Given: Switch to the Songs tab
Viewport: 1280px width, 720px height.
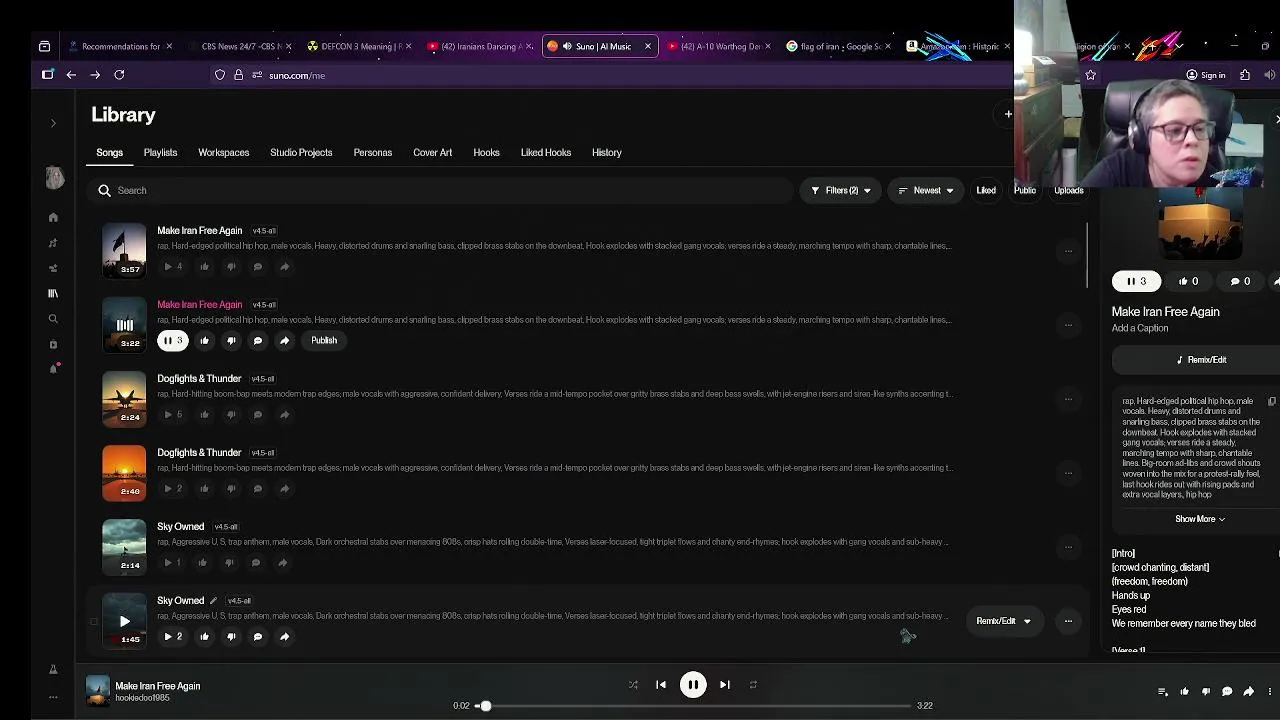Looking at the screenshot, I should pos(109,153).
